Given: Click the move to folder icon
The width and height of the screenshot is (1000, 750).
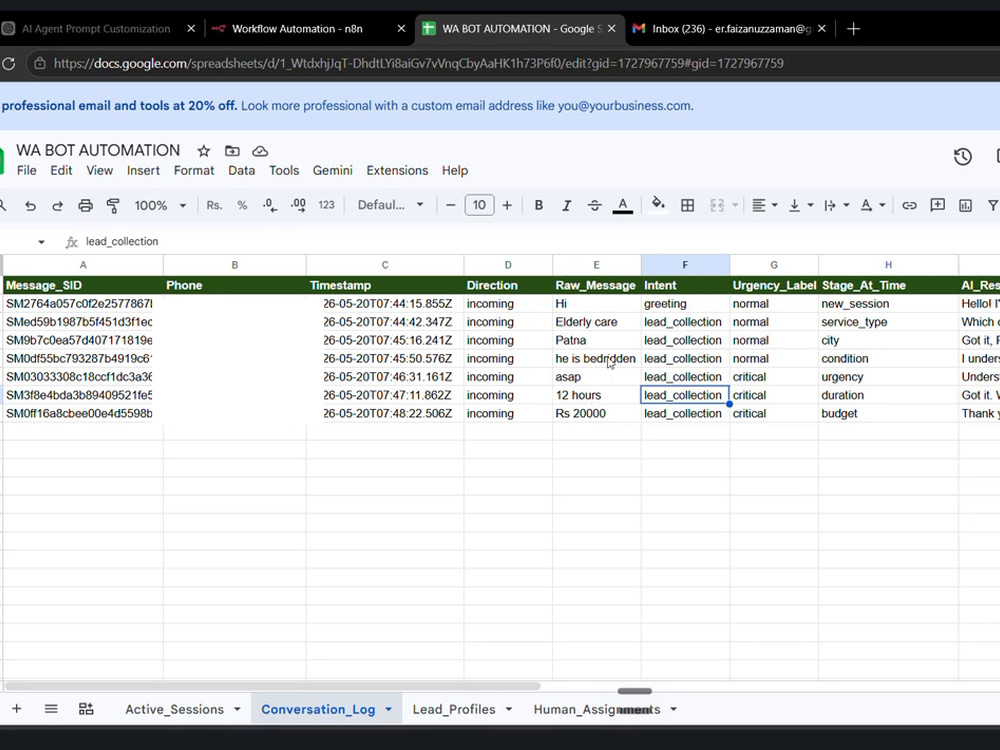Looking at the screenshot, I should (x=232, y=151).
